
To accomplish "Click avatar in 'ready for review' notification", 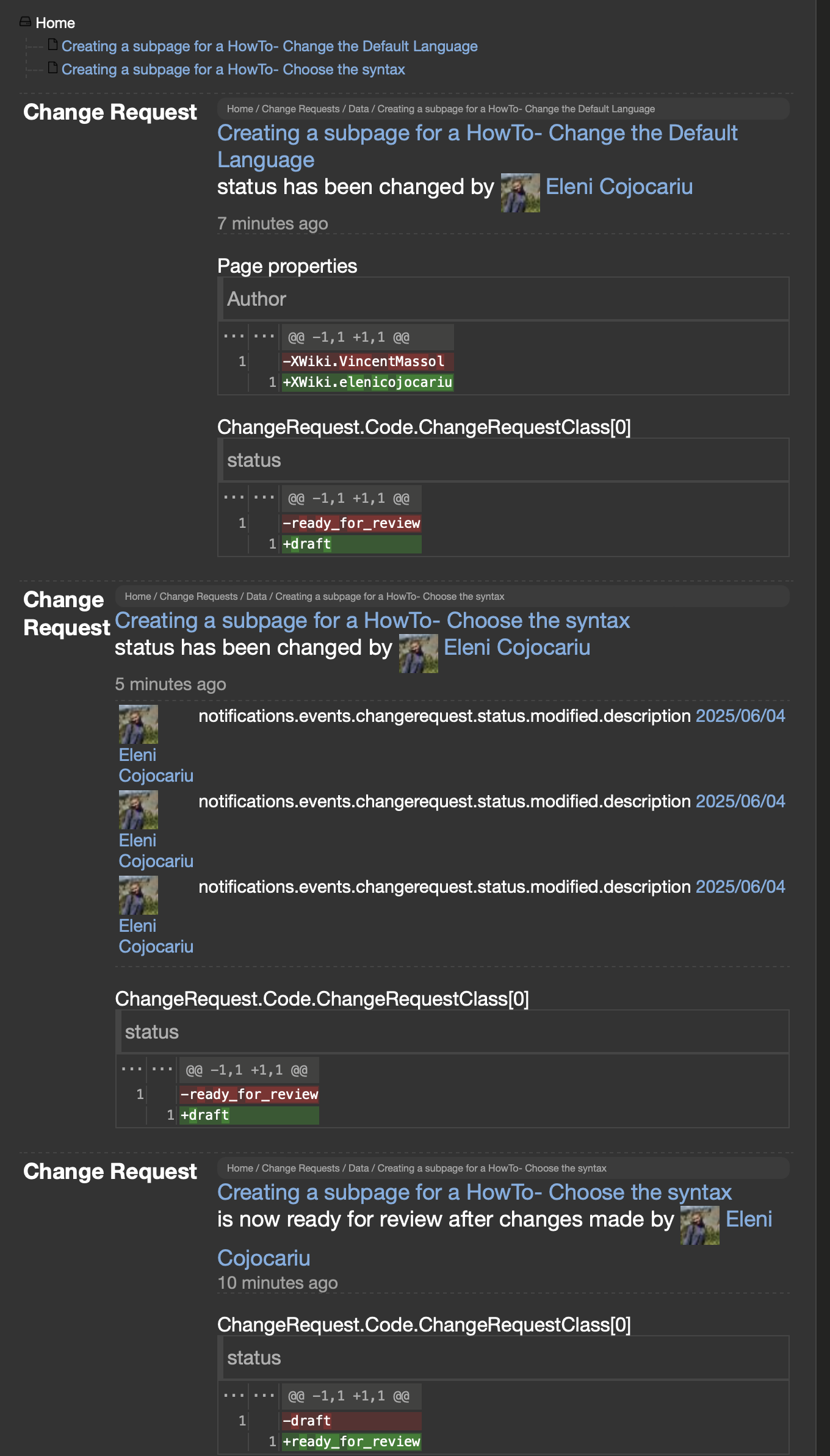I will point(700,1225).
